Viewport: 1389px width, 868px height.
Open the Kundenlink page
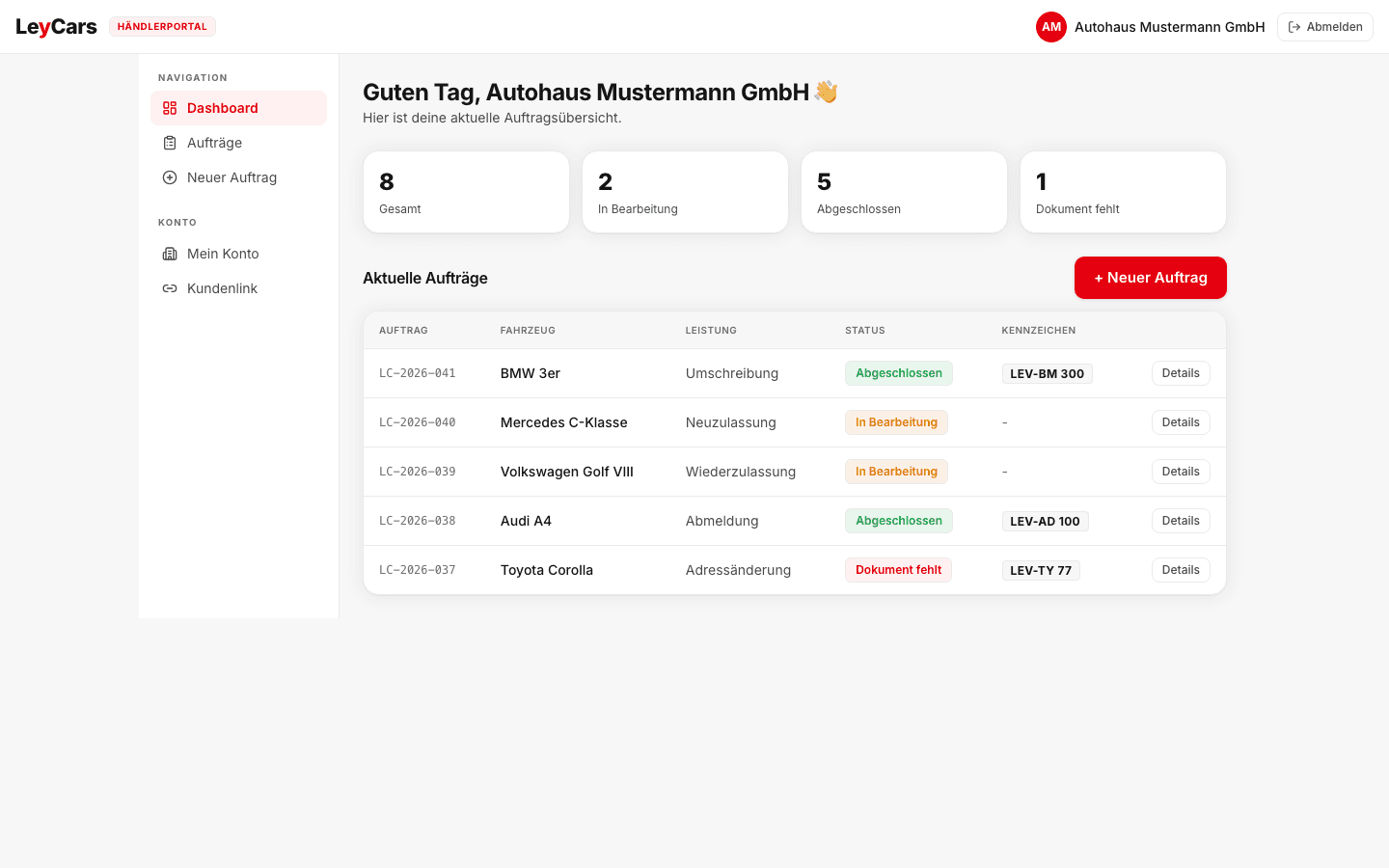(x=238, y=288)
